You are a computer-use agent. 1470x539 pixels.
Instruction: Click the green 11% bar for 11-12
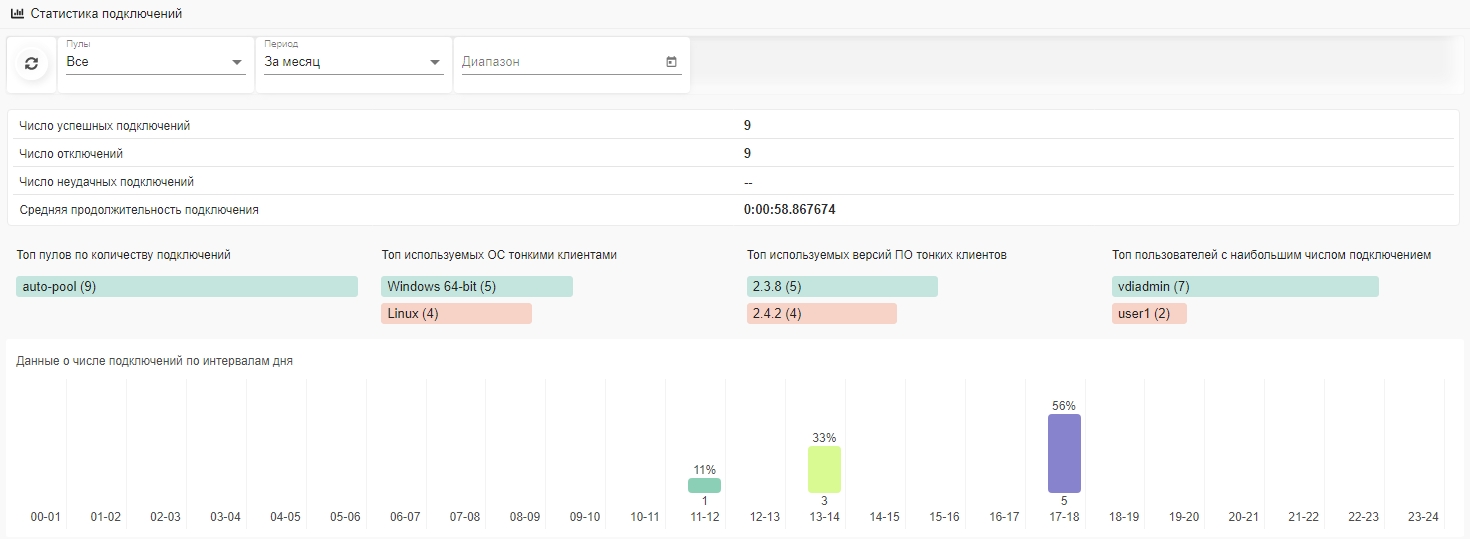click(704, 485)
